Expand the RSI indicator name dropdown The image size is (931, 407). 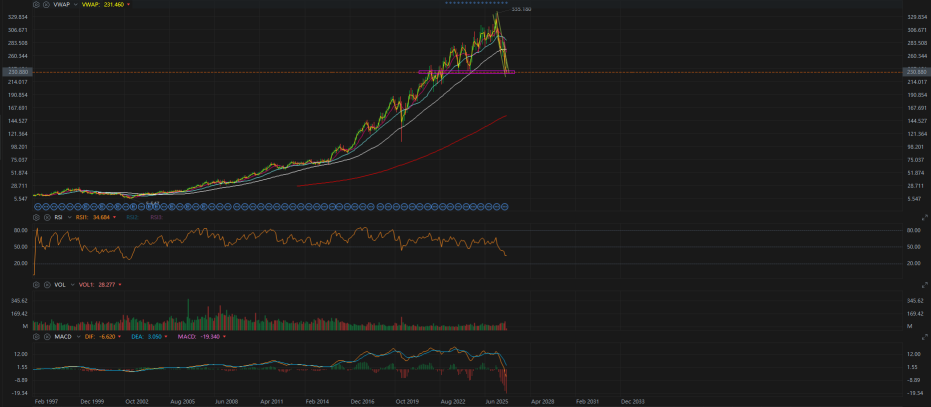pyautogui.click(x=69, y=217)
